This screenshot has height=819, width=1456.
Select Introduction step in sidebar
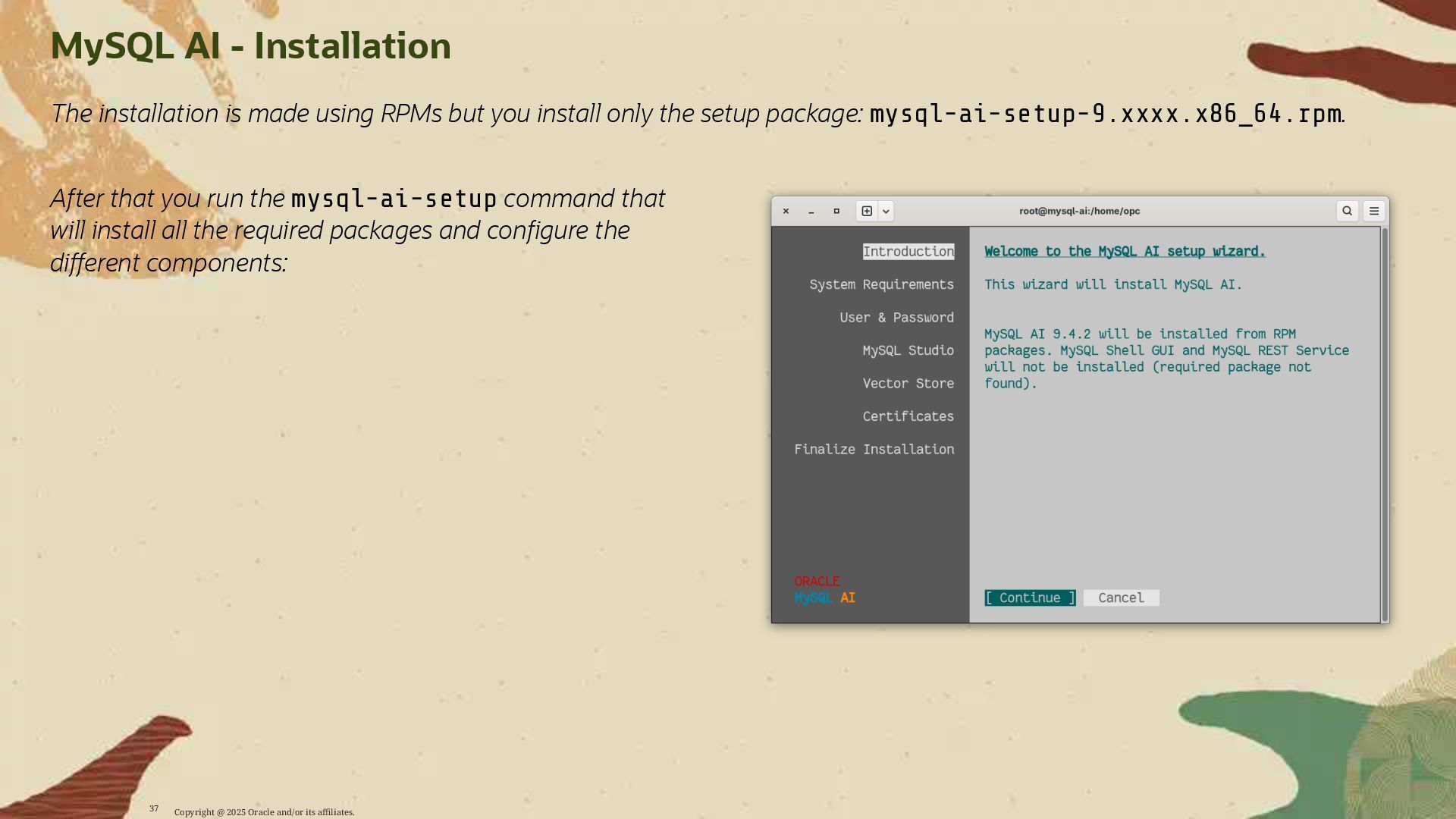point(908,252)
